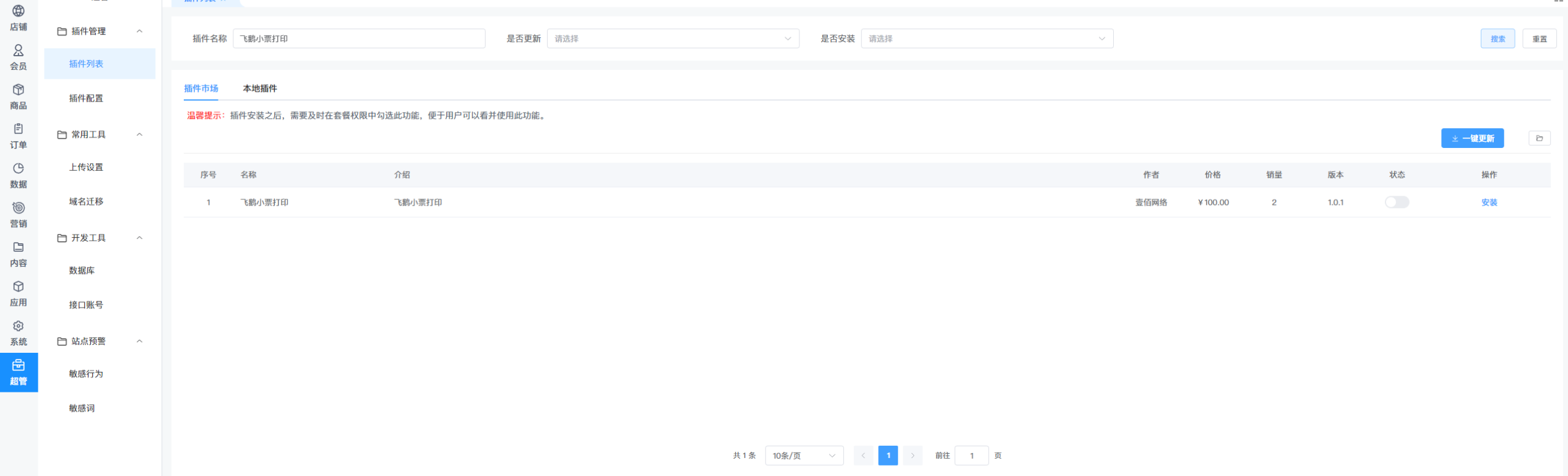
Task: Click the 一键更新 button
Action: pyautogui.click(x=1472, y=138)
